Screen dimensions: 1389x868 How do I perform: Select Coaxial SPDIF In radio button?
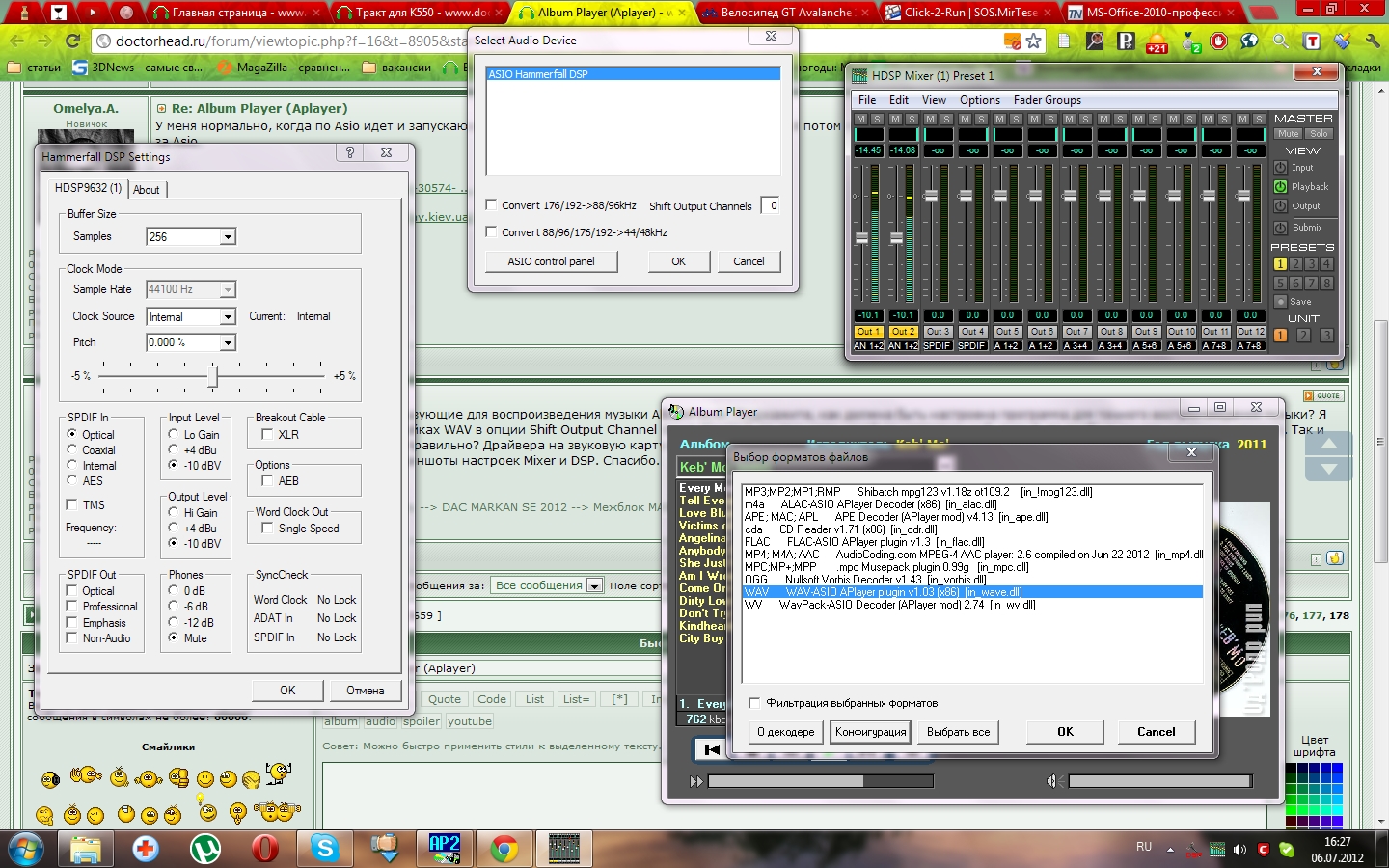point(72,450)
